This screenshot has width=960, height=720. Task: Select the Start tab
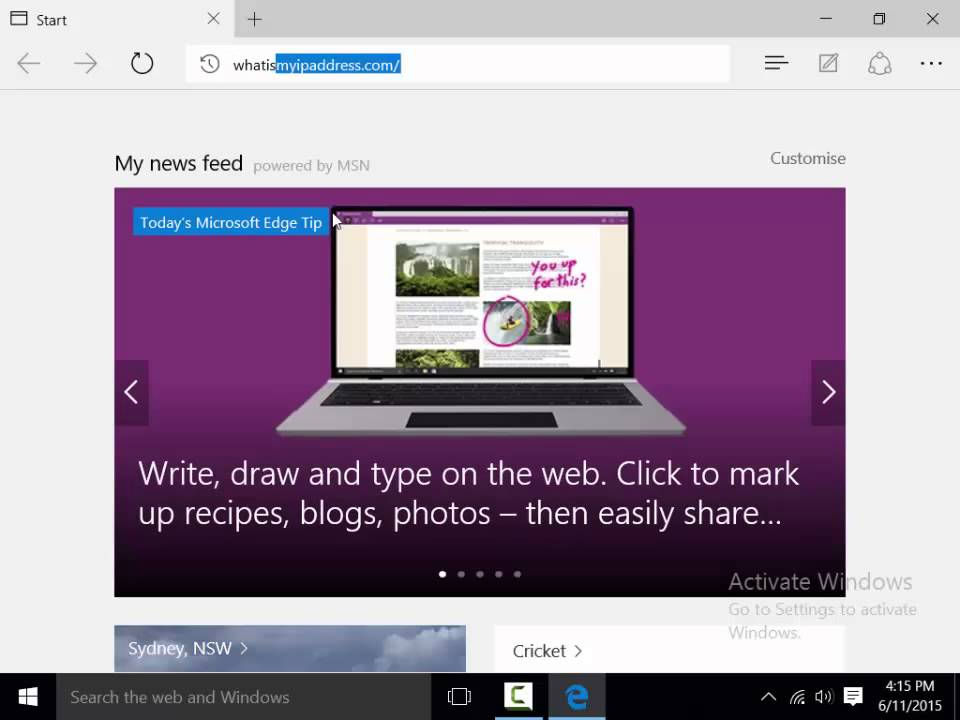pos(116,19)
